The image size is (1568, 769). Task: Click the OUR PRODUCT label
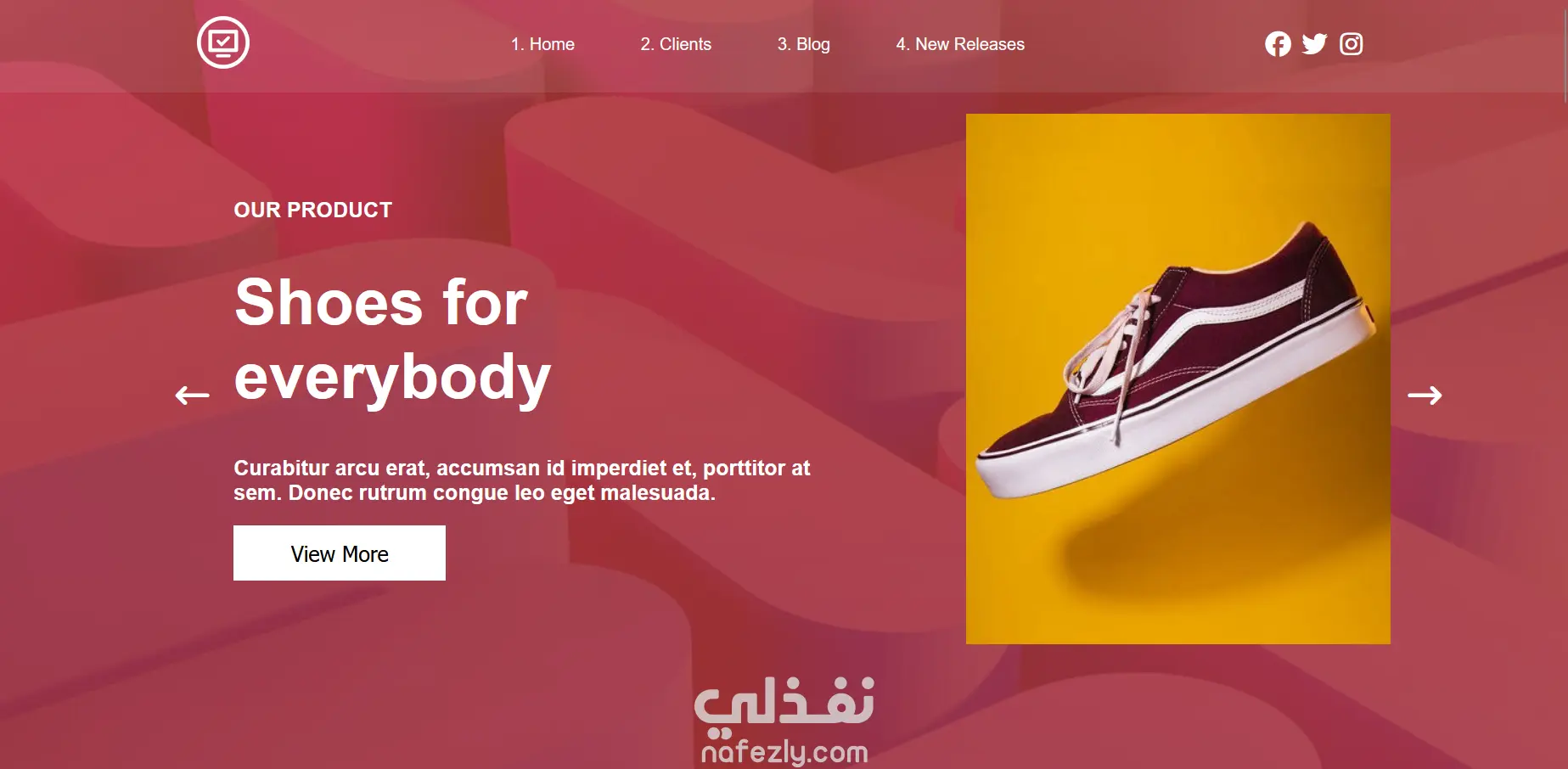pos(313,210)
